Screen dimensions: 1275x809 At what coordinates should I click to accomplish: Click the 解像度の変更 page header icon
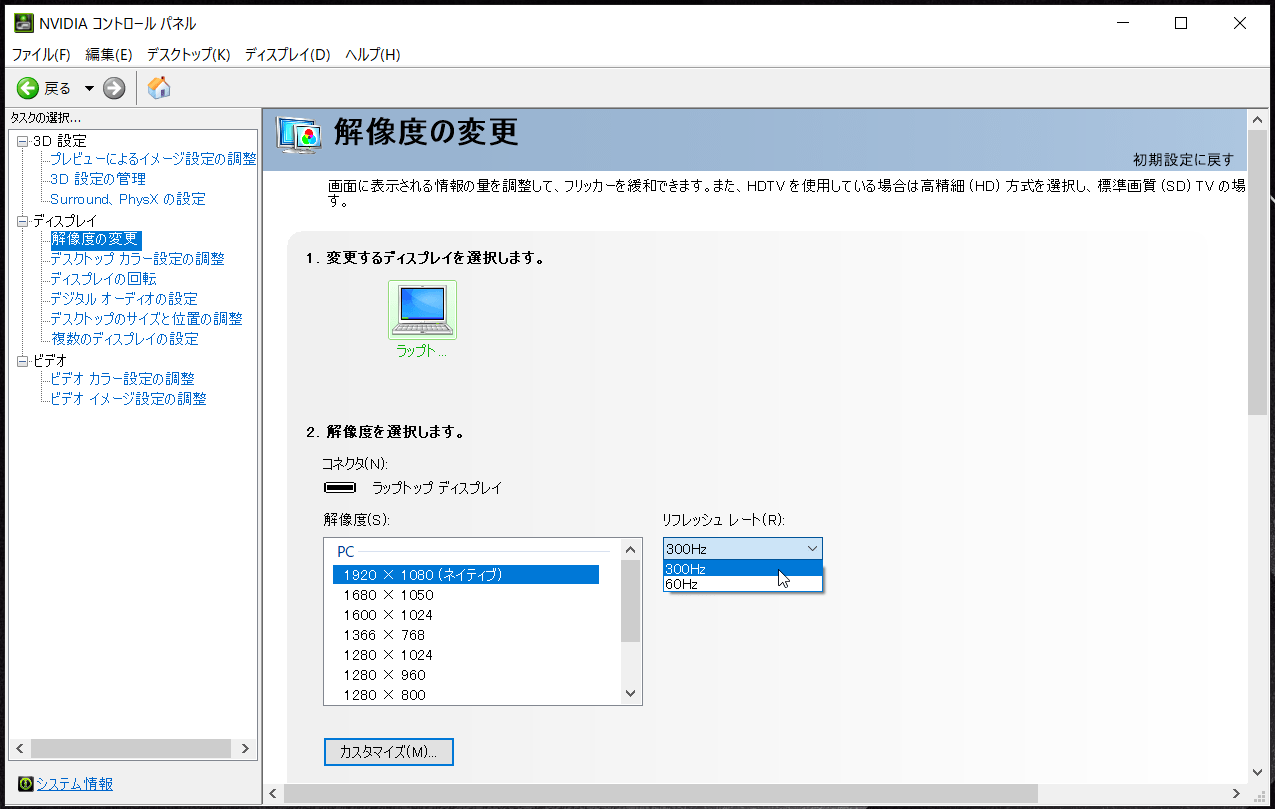coord(298,134)
